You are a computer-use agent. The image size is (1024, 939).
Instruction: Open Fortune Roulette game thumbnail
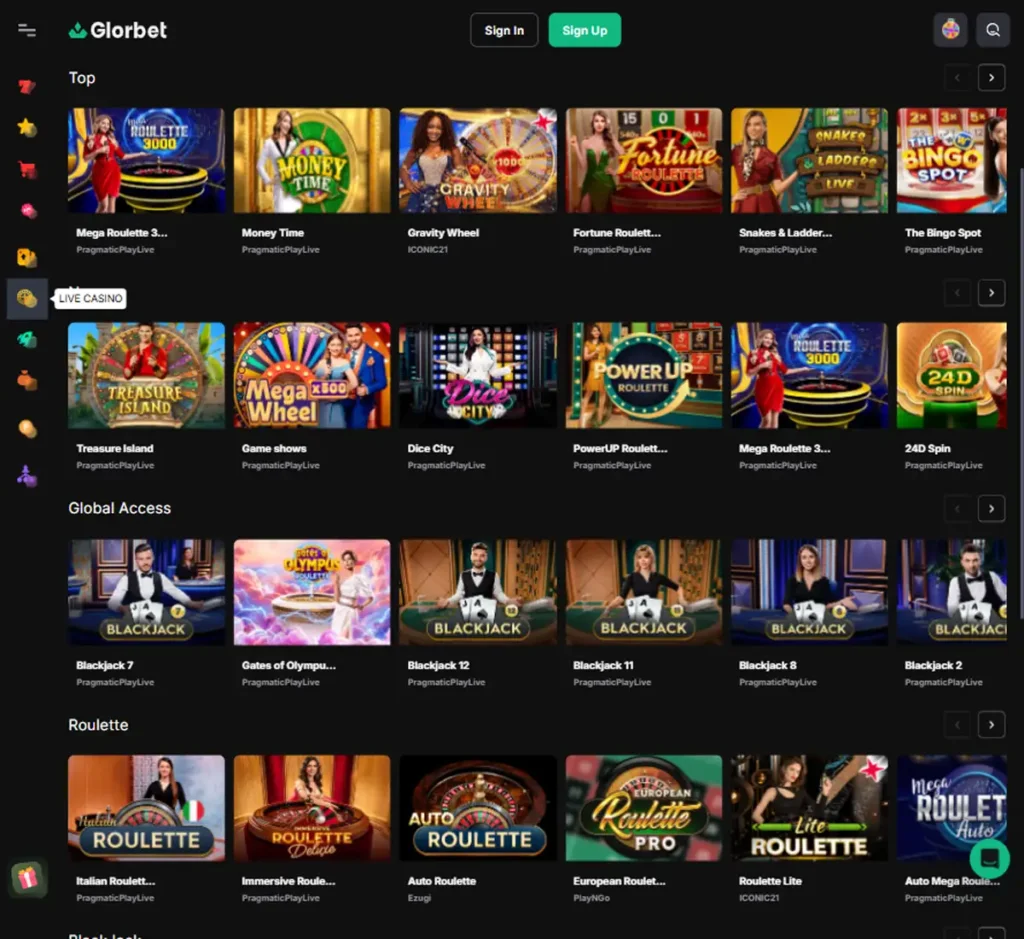pyautogui.click(x=644, y=160)
